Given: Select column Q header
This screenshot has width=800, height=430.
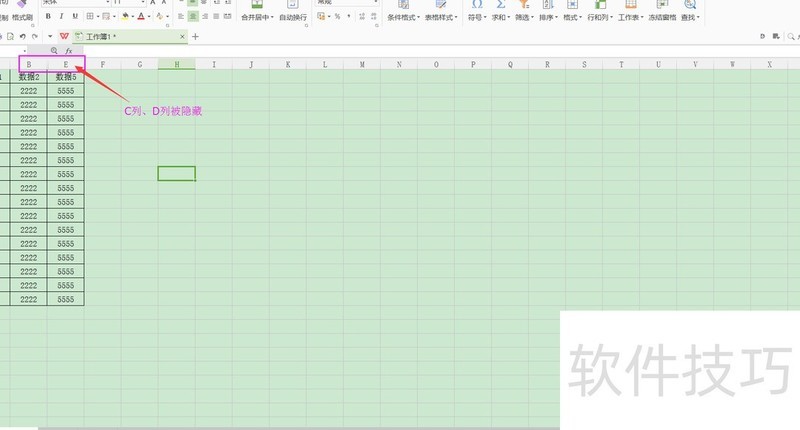Looking at the screenshot, I should [x=510, y=64].
